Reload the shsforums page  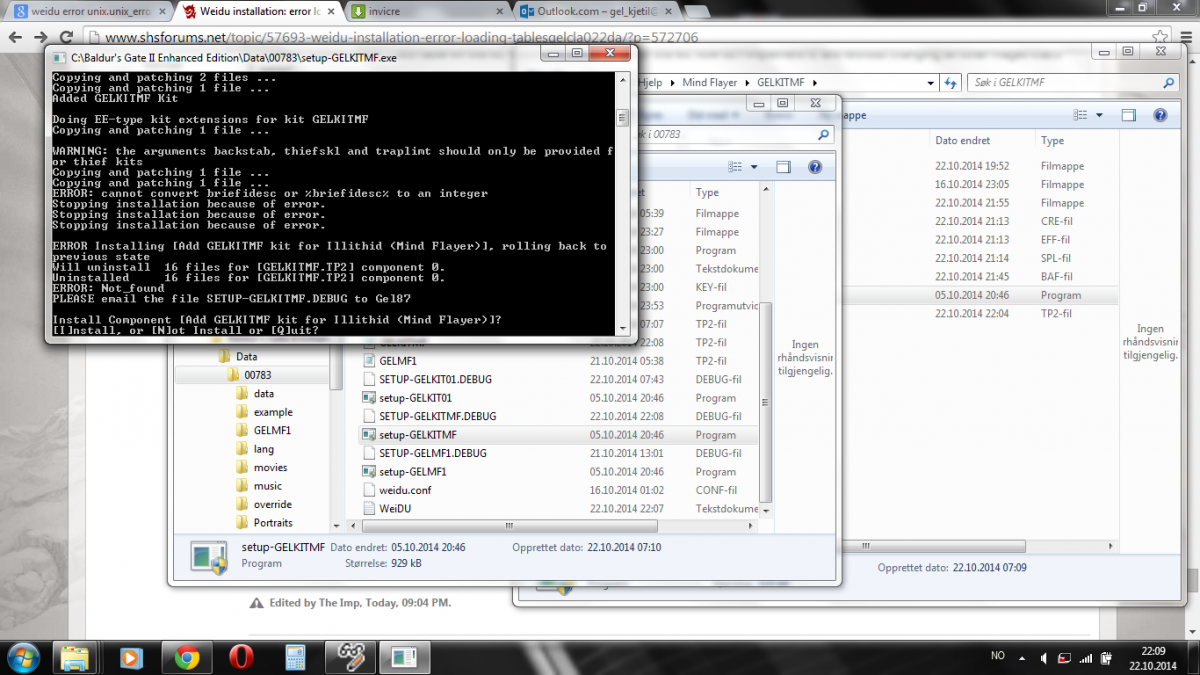click(66, 37)
